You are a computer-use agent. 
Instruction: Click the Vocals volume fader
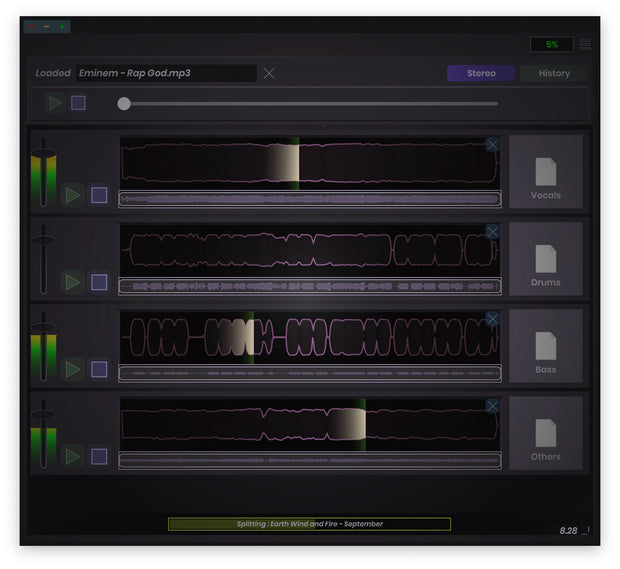coord(43,153)
